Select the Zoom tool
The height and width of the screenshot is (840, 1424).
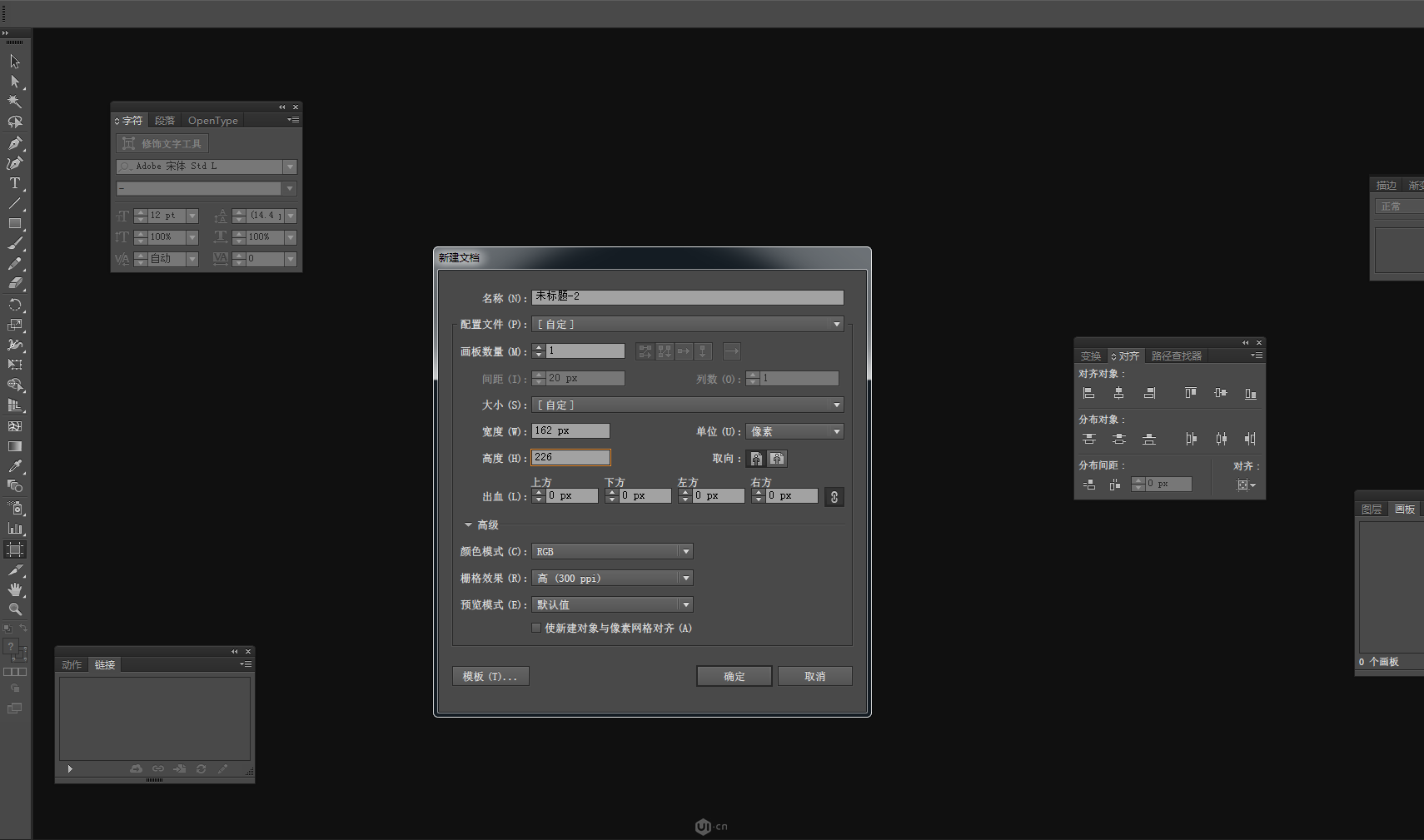pyautogui.click(x=14, y=609)
